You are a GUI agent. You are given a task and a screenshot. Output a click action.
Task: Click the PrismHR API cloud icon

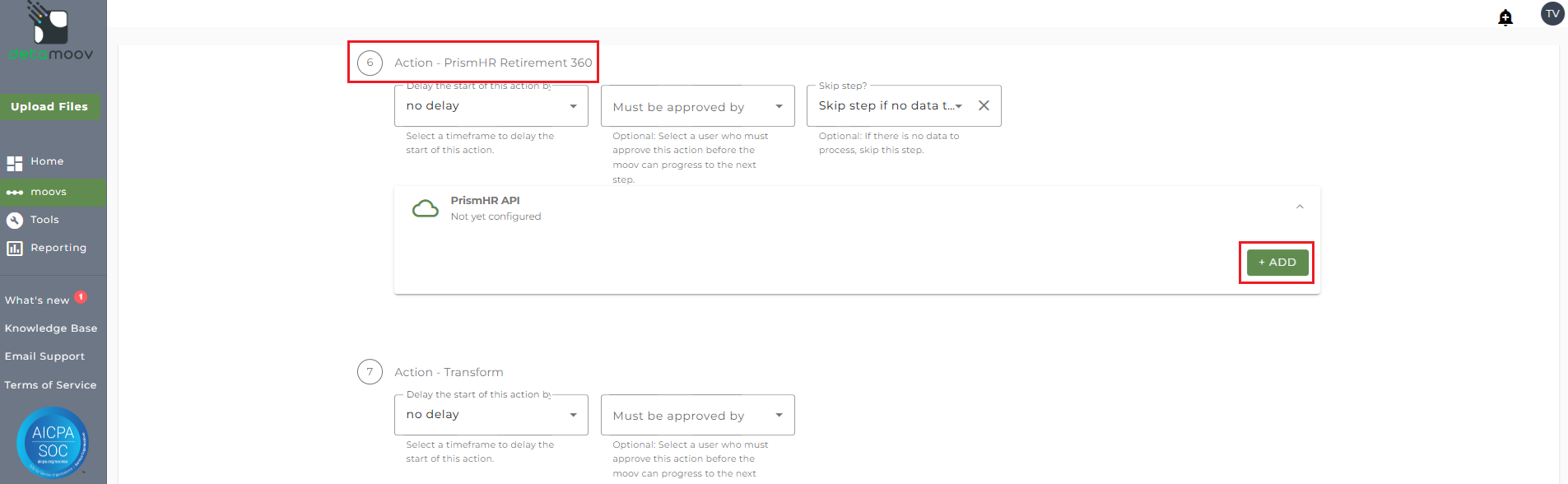[x=426, y=208]
